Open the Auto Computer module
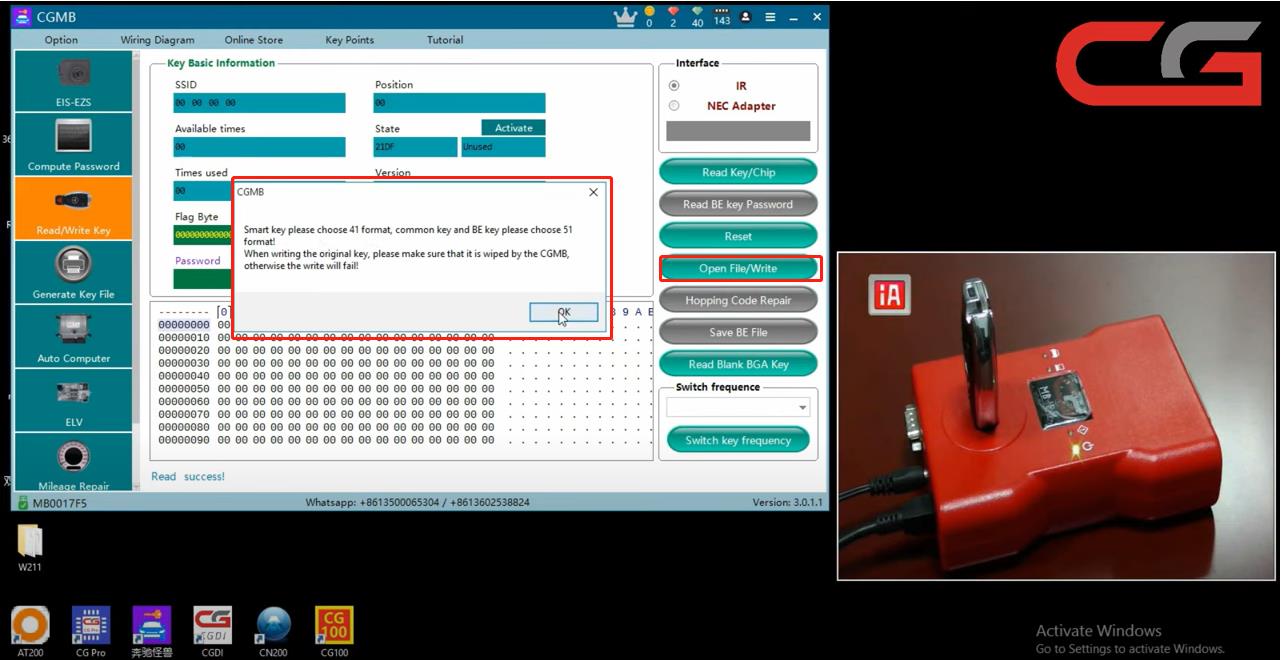This screenshot has width=1281, height=660. (x=74, y=337)
